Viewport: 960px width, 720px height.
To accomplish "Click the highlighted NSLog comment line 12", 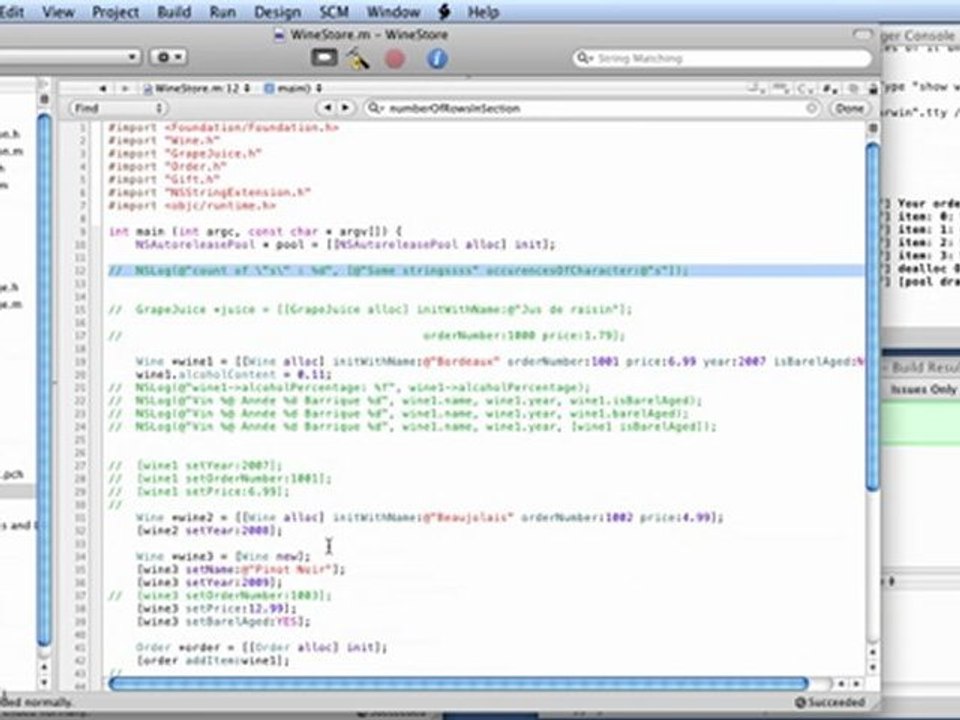I will (x=487, y=271).
